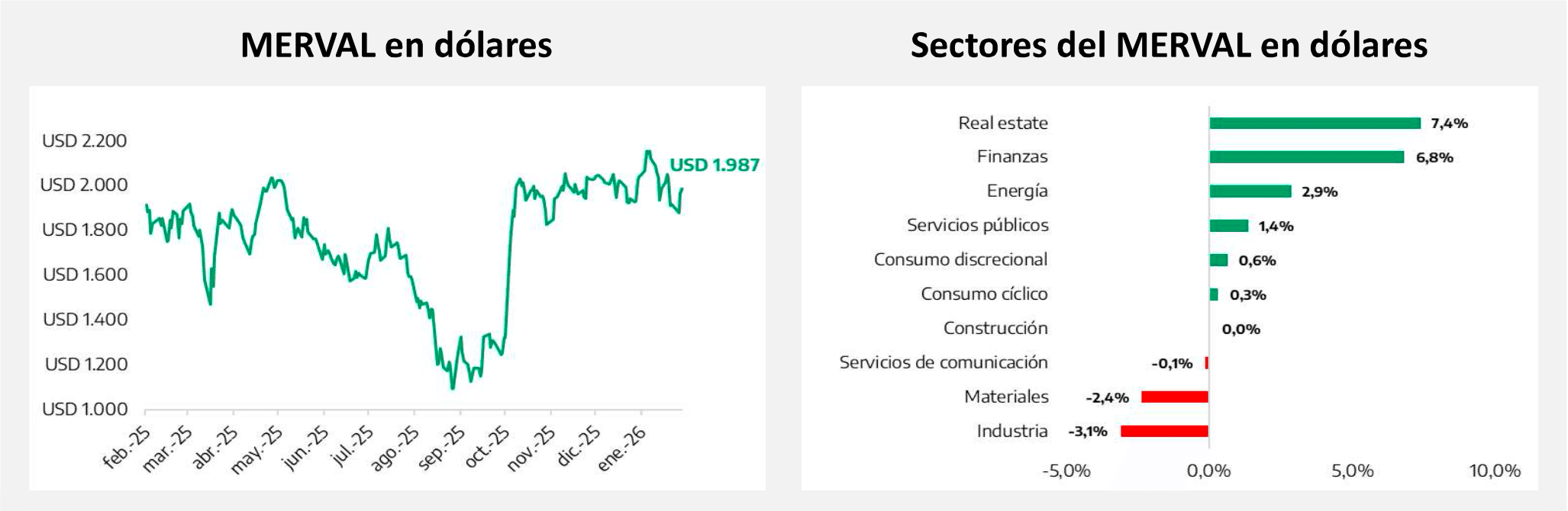1568x511 pixels.
Task: Click the "-5,0%" axis tick label
Action: pyautogui.click(x=1066, y=471)
